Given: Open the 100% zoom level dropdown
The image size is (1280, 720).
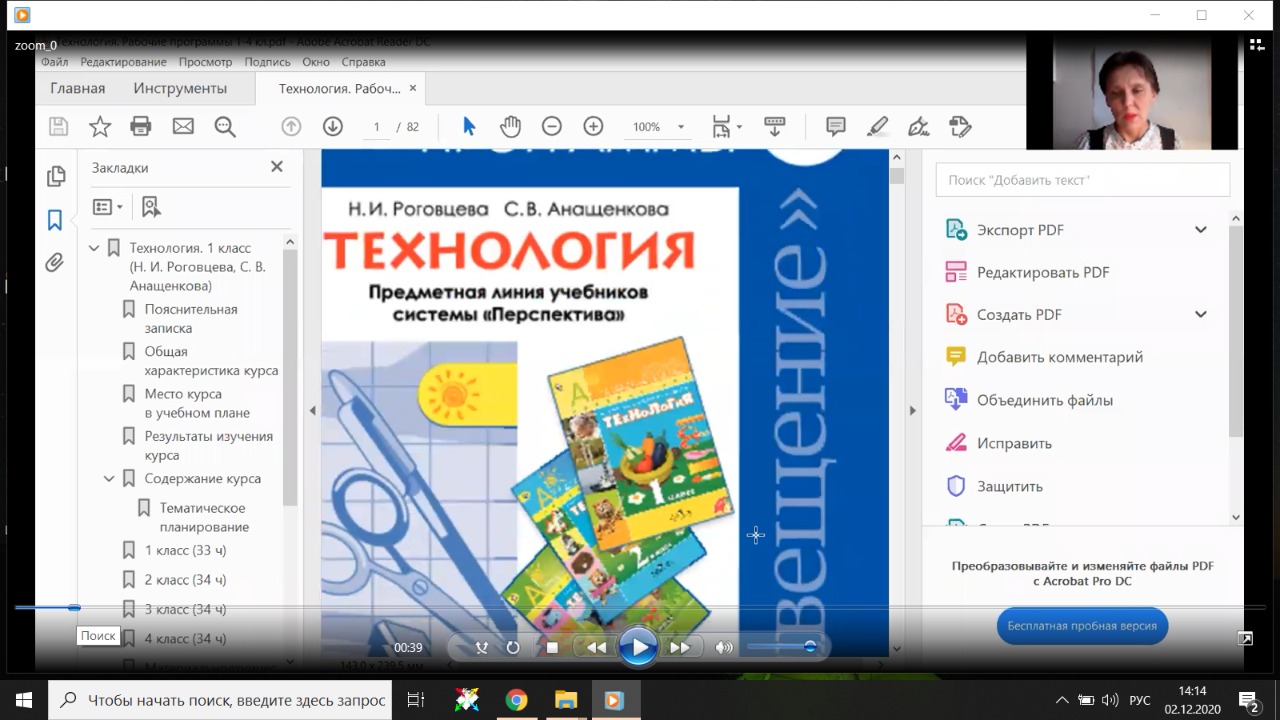Looking at the screenshot, I should 681,127.
